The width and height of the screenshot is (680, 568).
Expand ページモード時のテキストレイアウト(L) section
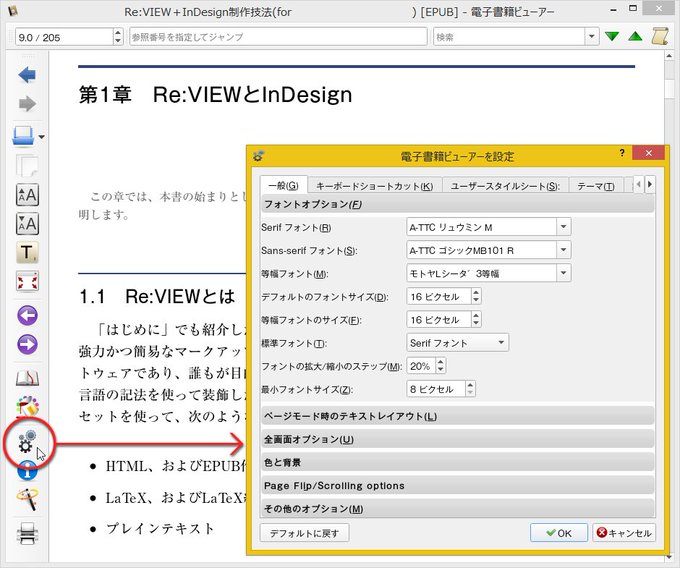pyautogui.click(x=457, y=416)
